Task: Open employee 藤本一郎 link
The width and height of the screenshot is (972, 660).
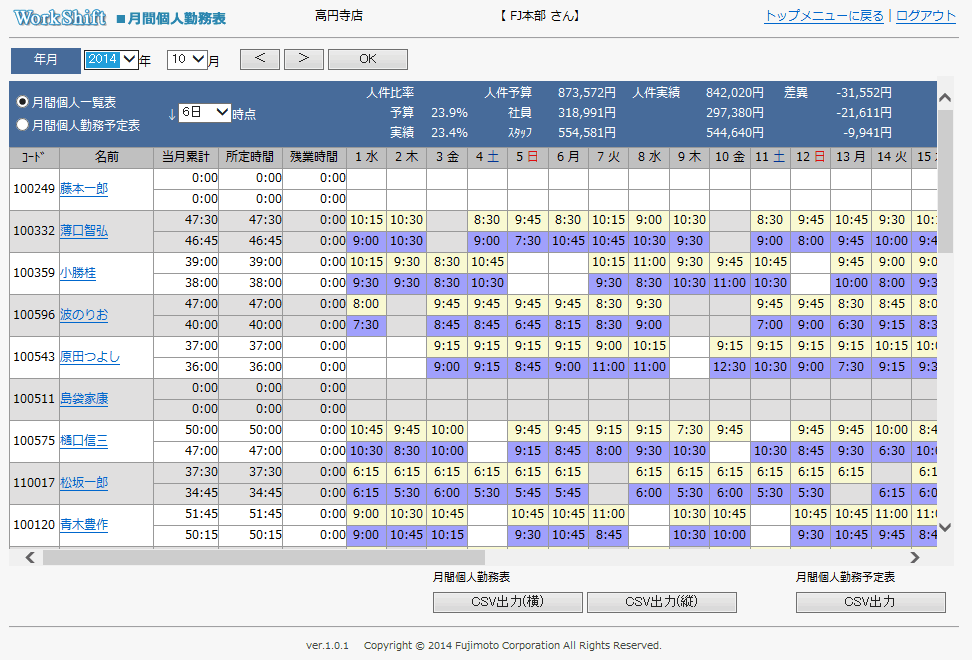Action: point(84,188)
